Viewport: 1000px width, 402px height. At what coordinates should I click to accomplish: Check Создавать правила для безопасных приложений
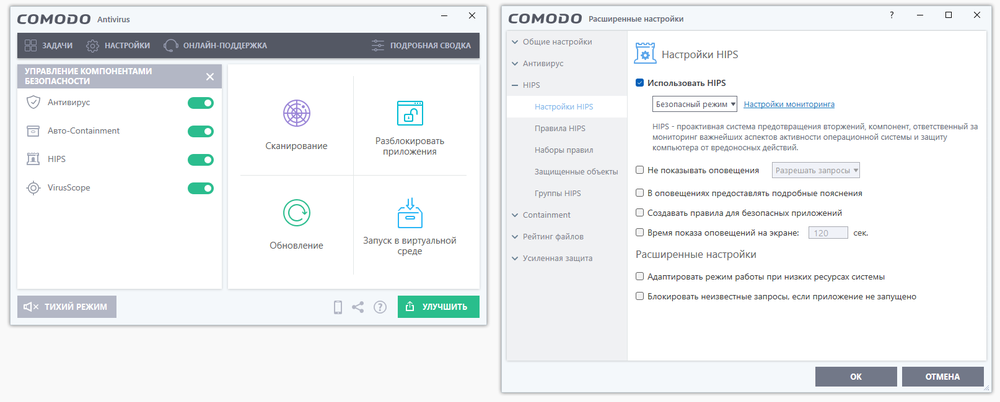point(640,212)
